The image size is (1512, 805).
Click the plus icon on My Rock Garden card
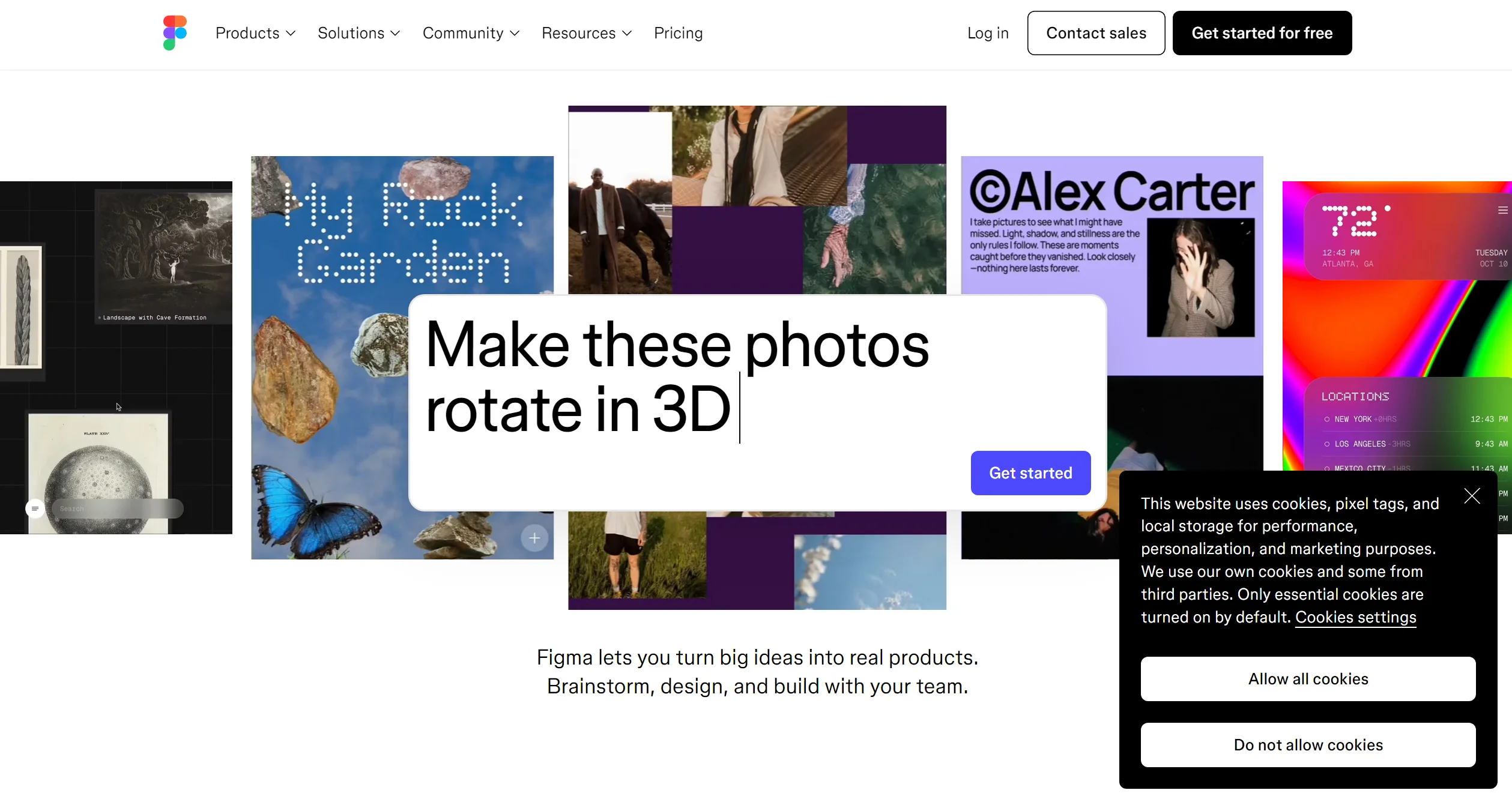tap(534, 538)
